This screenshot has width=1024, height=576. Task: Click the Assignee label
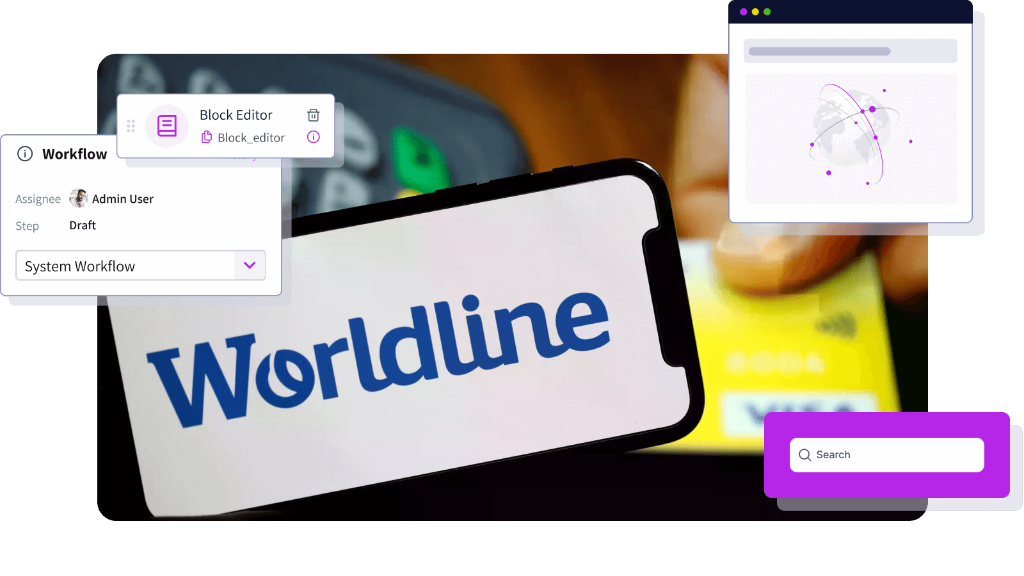click(38, 199)
